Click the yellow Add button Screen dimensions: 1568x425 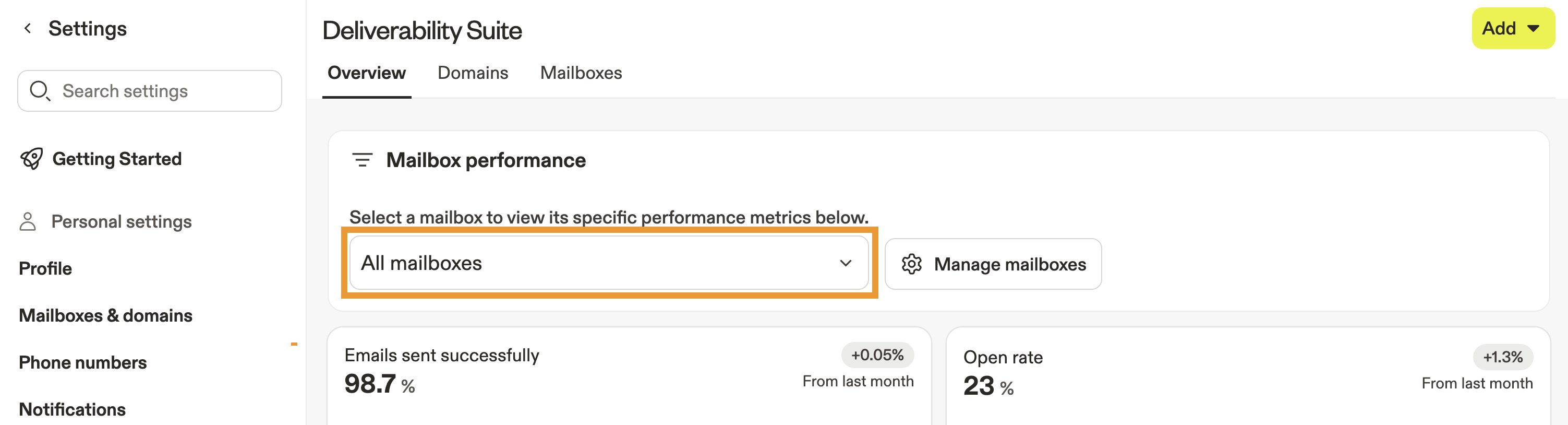click(1499, 29)
